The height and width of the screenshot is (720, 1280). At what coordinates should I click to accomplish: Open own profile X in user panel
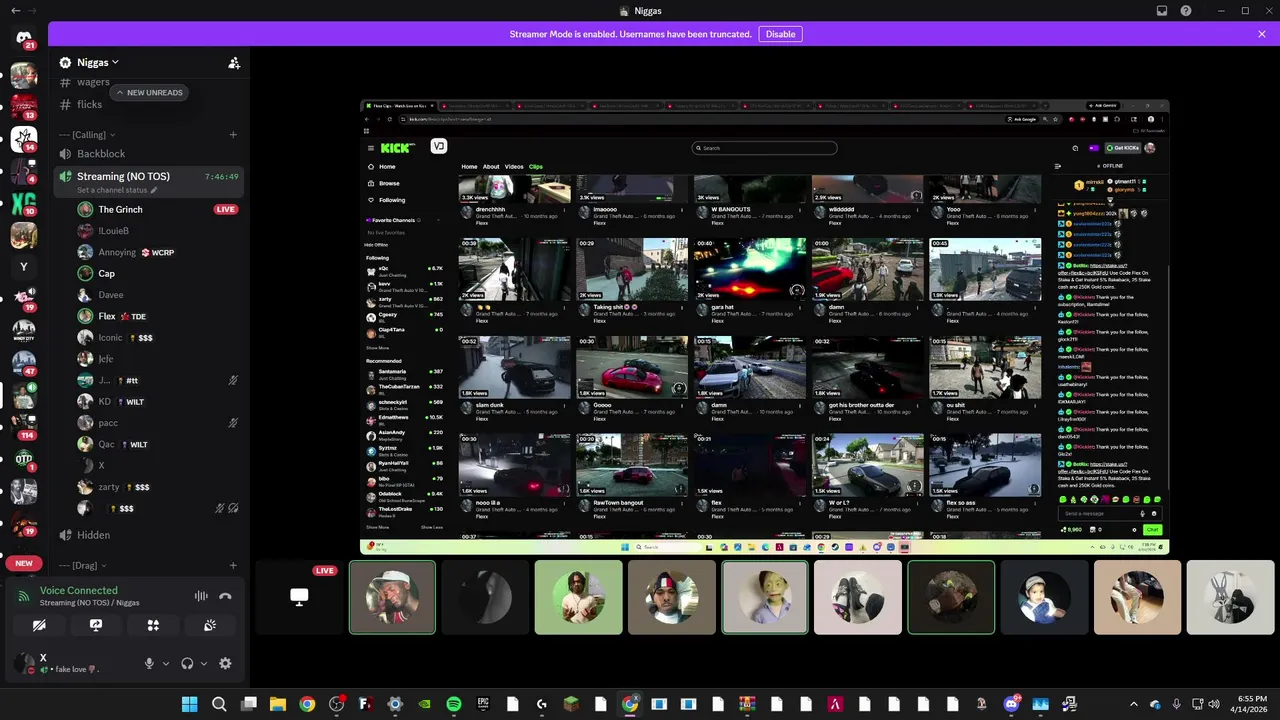[70, 663]
